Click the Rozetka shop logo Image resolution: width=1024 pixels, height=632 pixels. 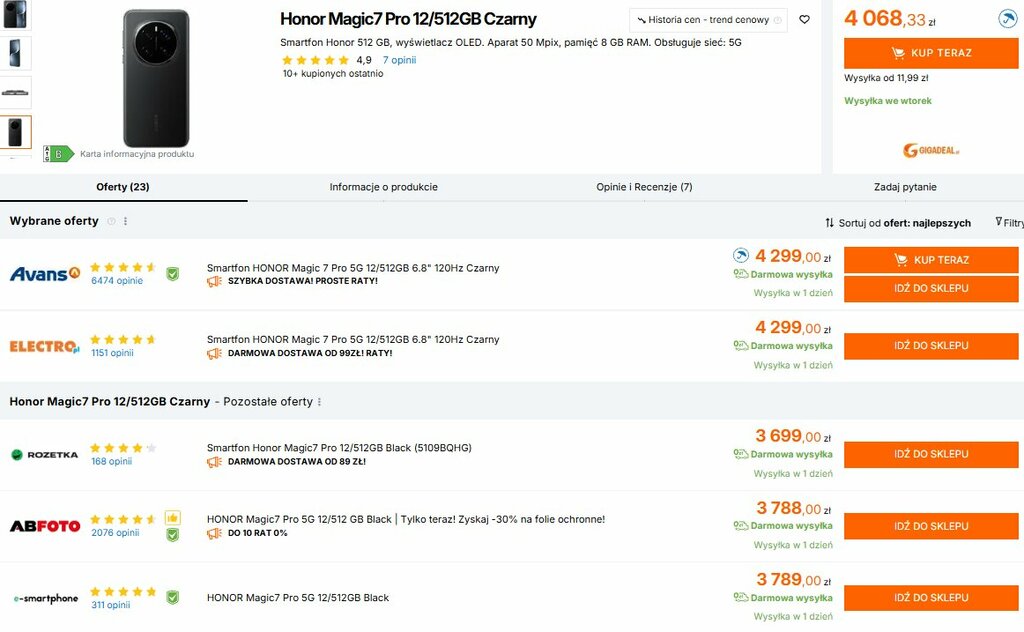44,454
